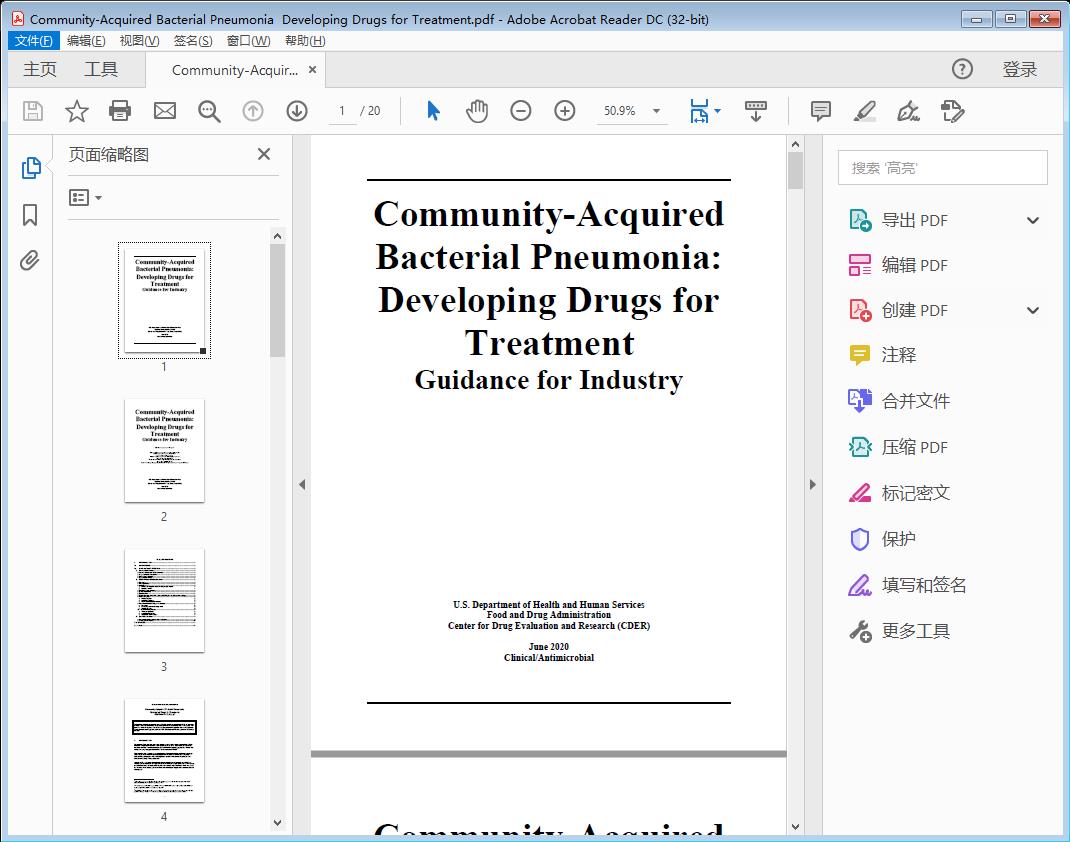Open the thumbnail options dropdown in 页面缩略图
The width and height of the screenshot is (1070, 842).
tap(84, 197)
